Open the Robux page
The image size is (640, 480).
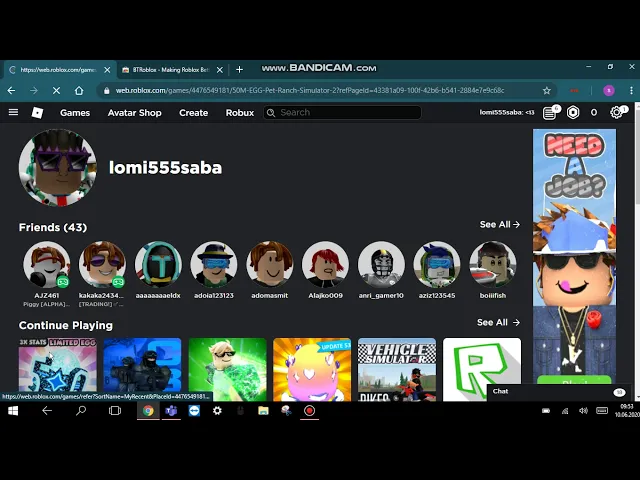click(240, 113)
